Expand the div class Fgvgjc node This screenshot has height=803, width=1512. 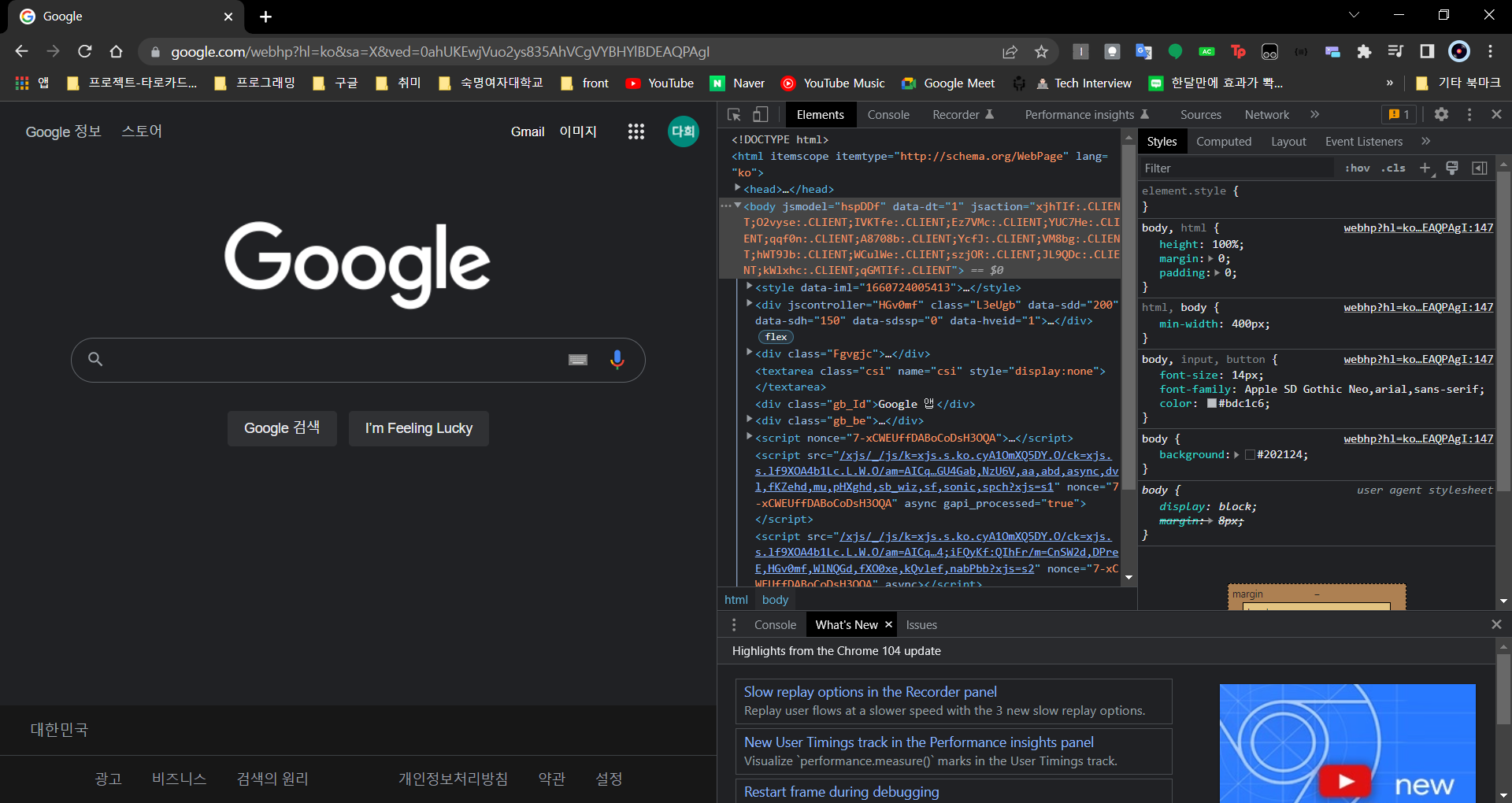(750, 353)
